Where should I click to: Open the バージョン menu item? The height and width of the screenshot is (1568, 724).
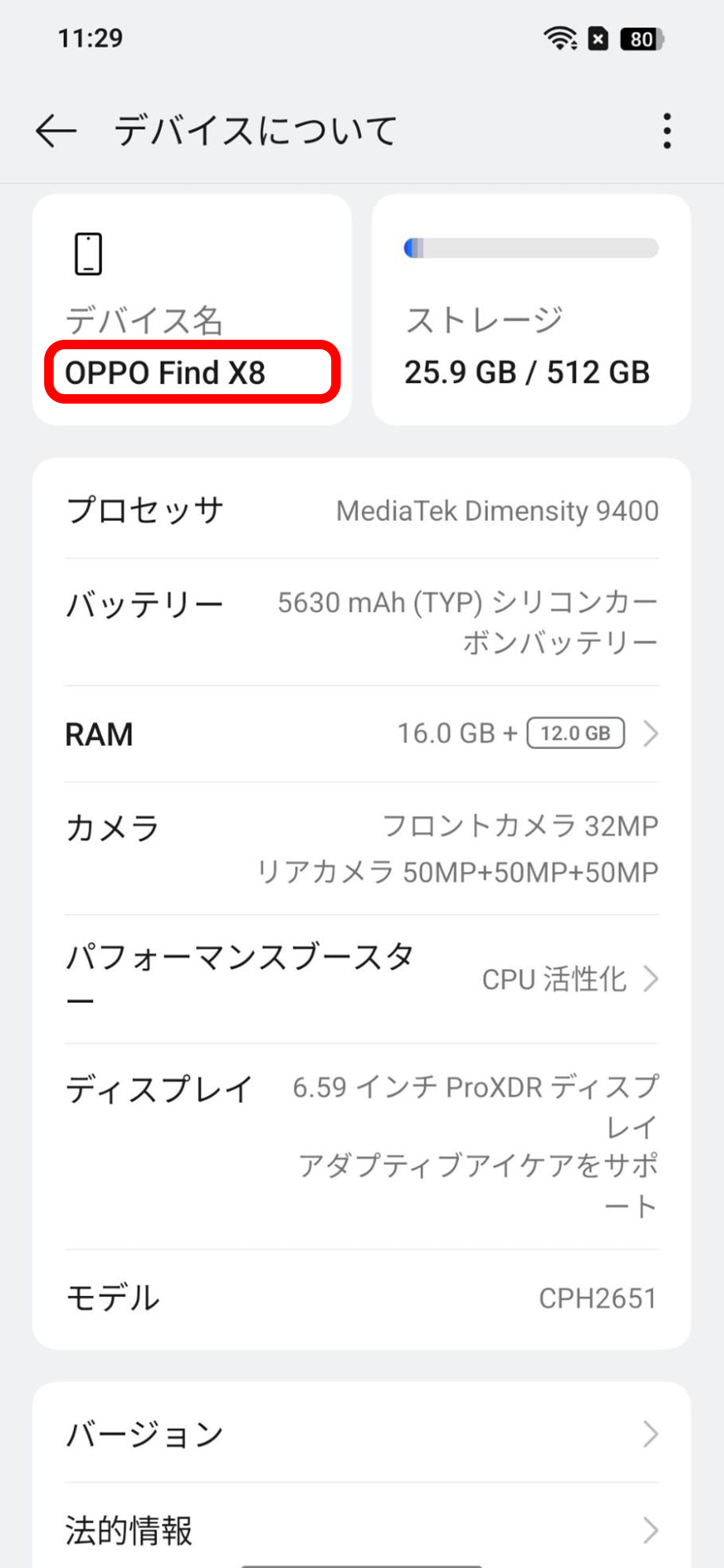[x=145, y=1434]
